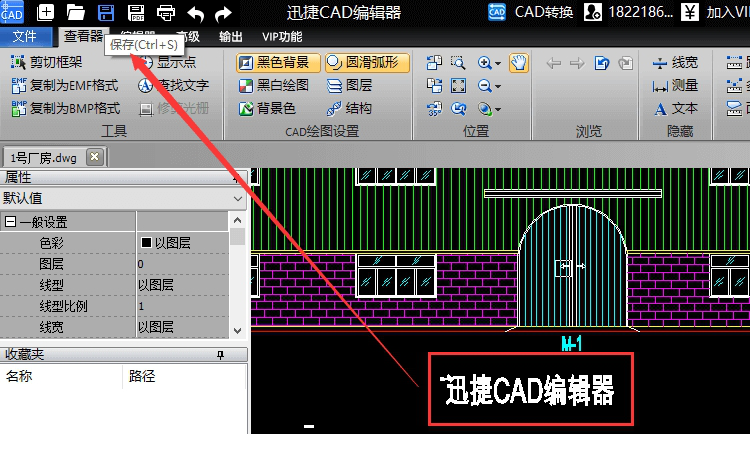The image size is (750, 451).
Task: Redo the last action
Action: [223, 13]
